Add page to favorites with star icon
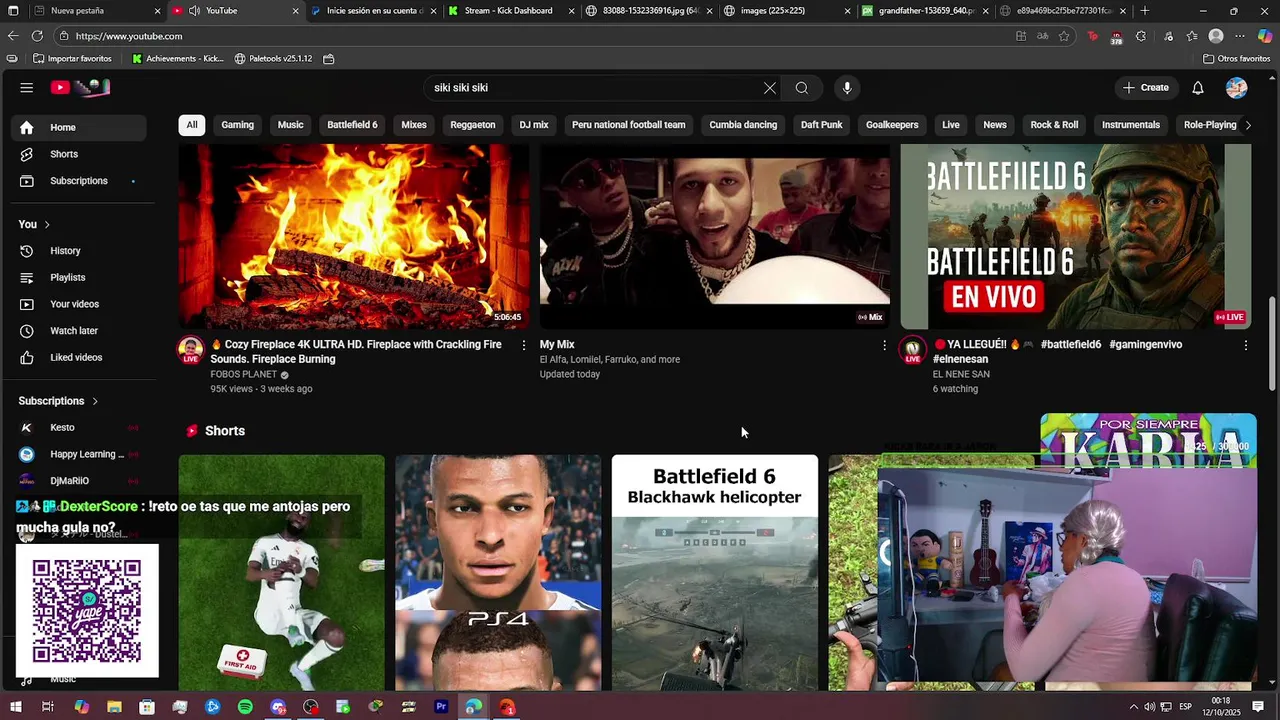Viewport: 1280px width, 720px height. pyautogui.click(x=1064, y=36)
